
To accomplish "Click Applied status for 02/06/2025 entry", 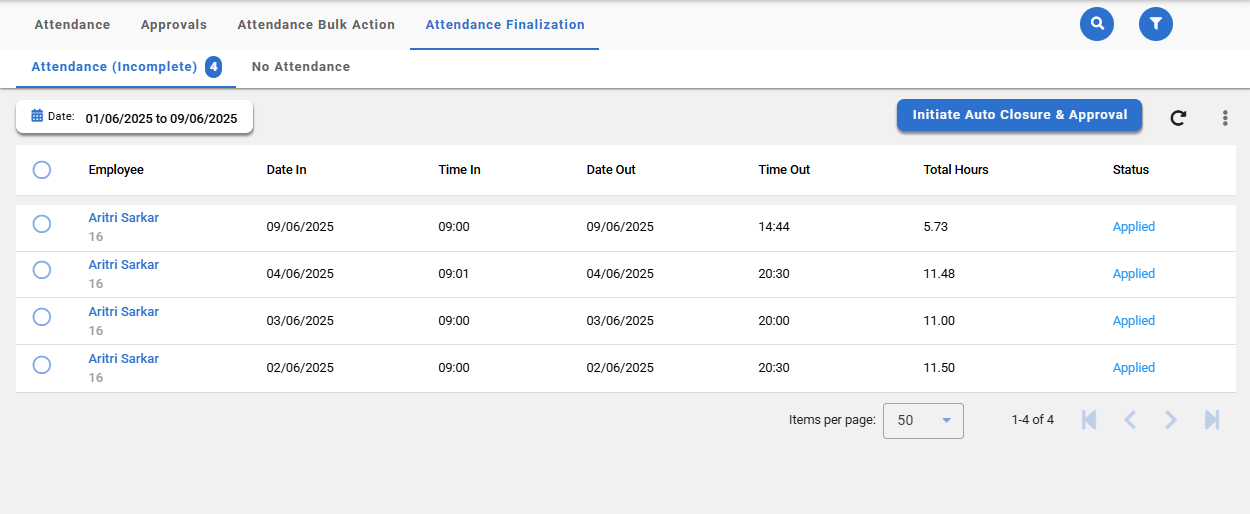I will (1133, 368).
